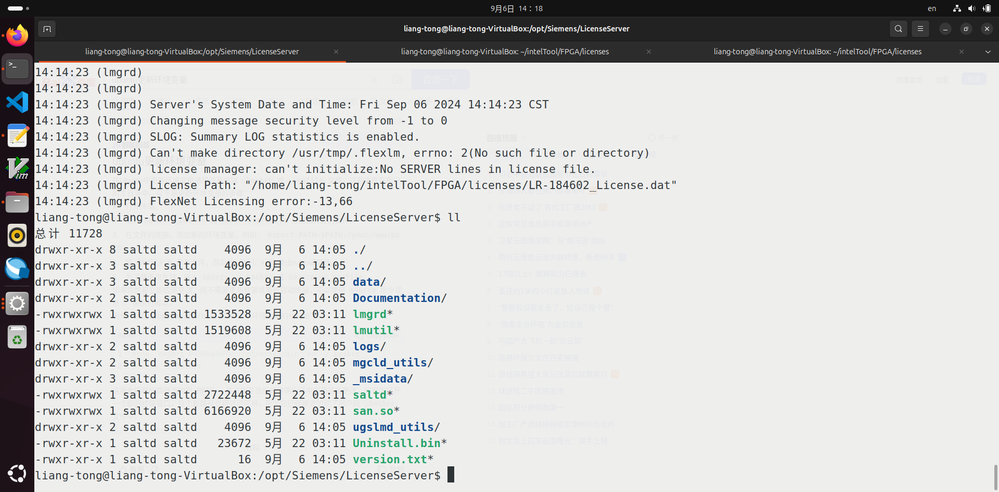Open Thunderbird mail from the dock
The height and width of the screenshot is (492, 999).
tap(17, 270)
